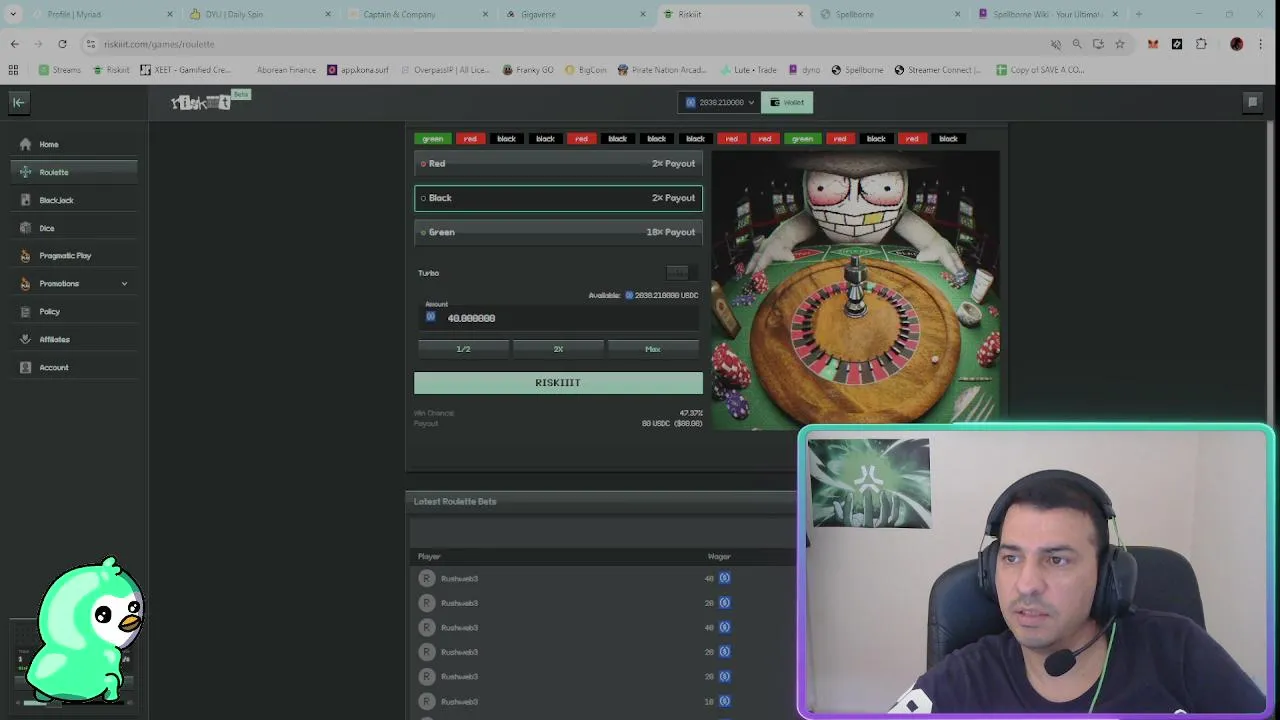Open the balance currency dropdown
The width and height of the screenshot is (1280, 720).
(719, 102)
